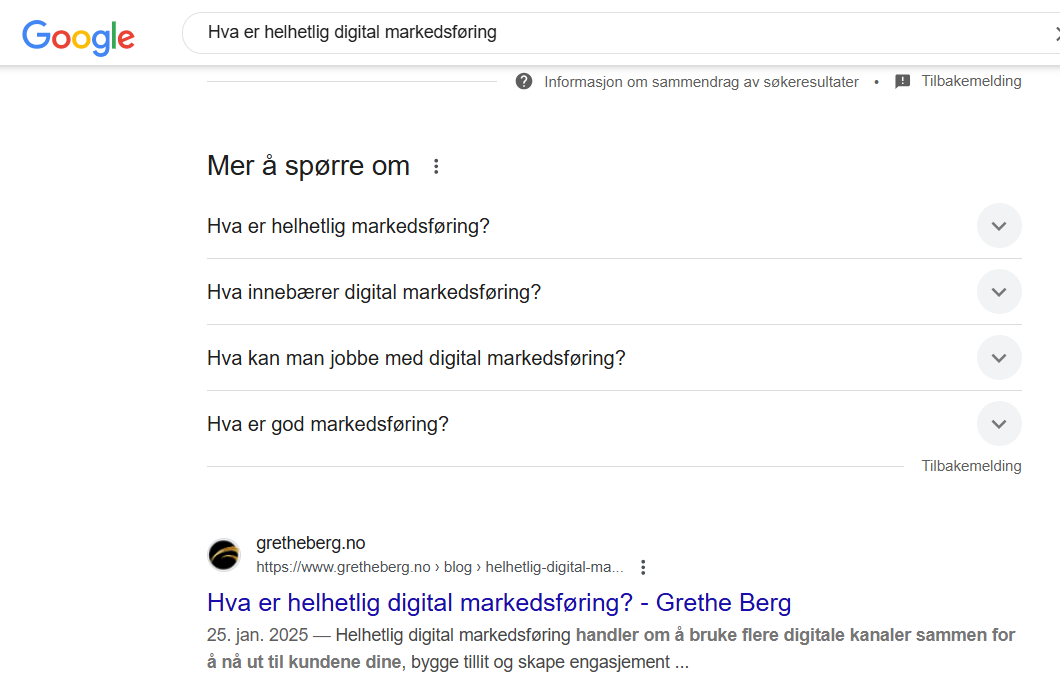
Task: Click top "Tilbakemelding" text beside flag icon
Action: pos(971,81)
